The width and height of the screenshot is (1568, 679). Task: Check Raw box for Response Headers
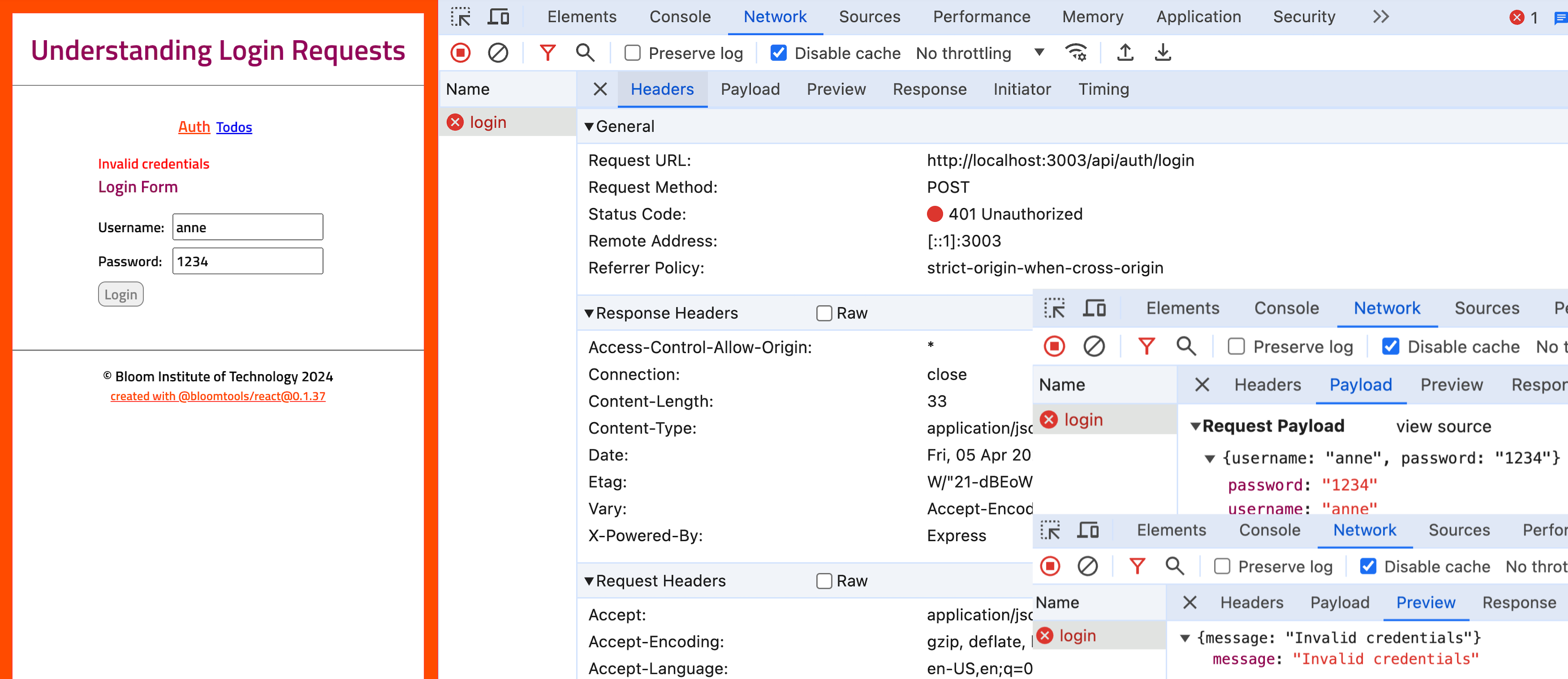(824, 313)
